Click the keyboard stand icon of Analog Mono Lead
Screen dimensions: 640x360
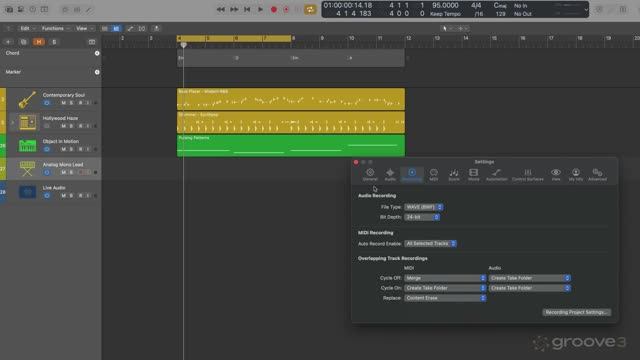(27, 169)
